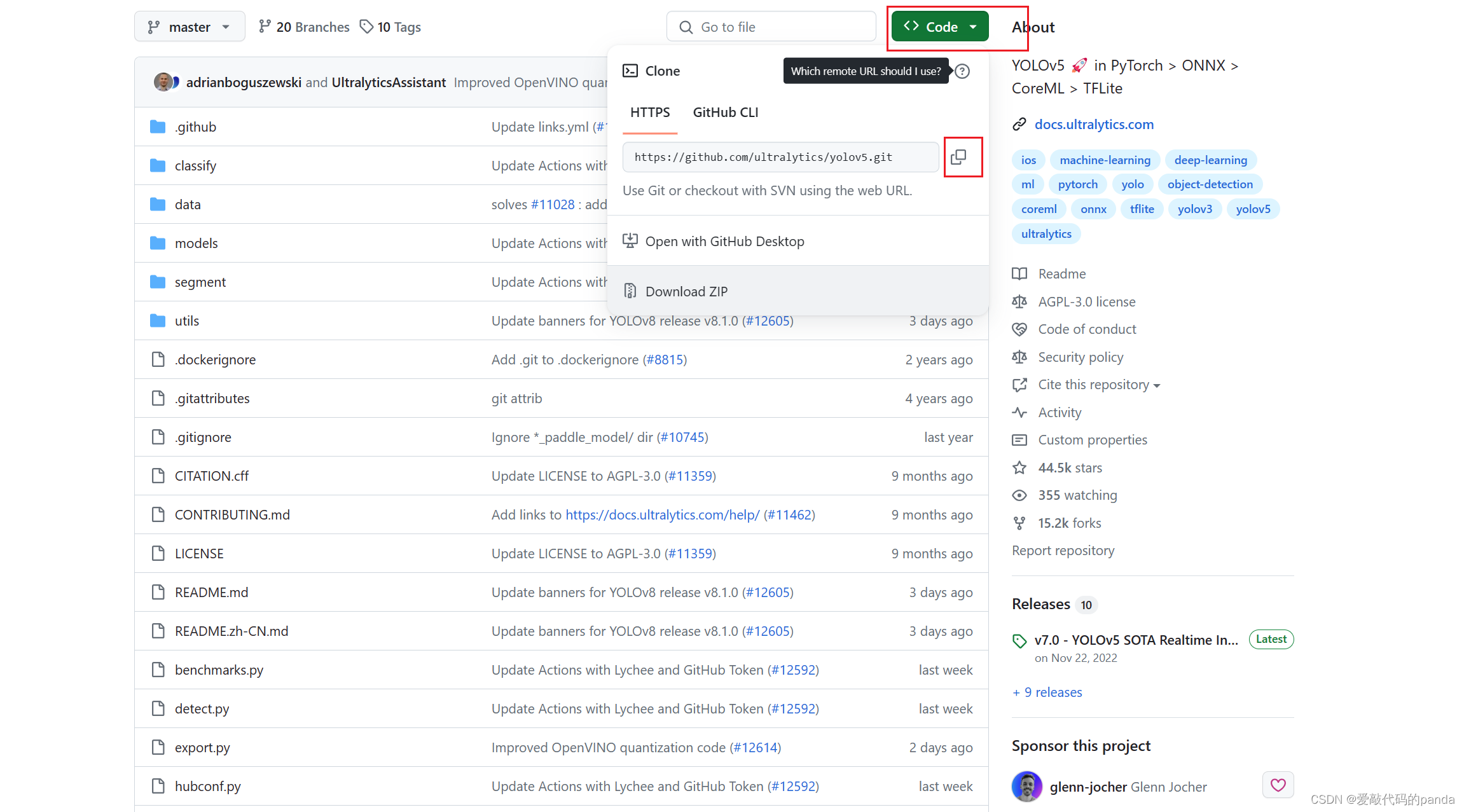Viewport: 1464px width, 812px height.
Task: Choose Download ZIP from the menu
Action: point(686,291)
